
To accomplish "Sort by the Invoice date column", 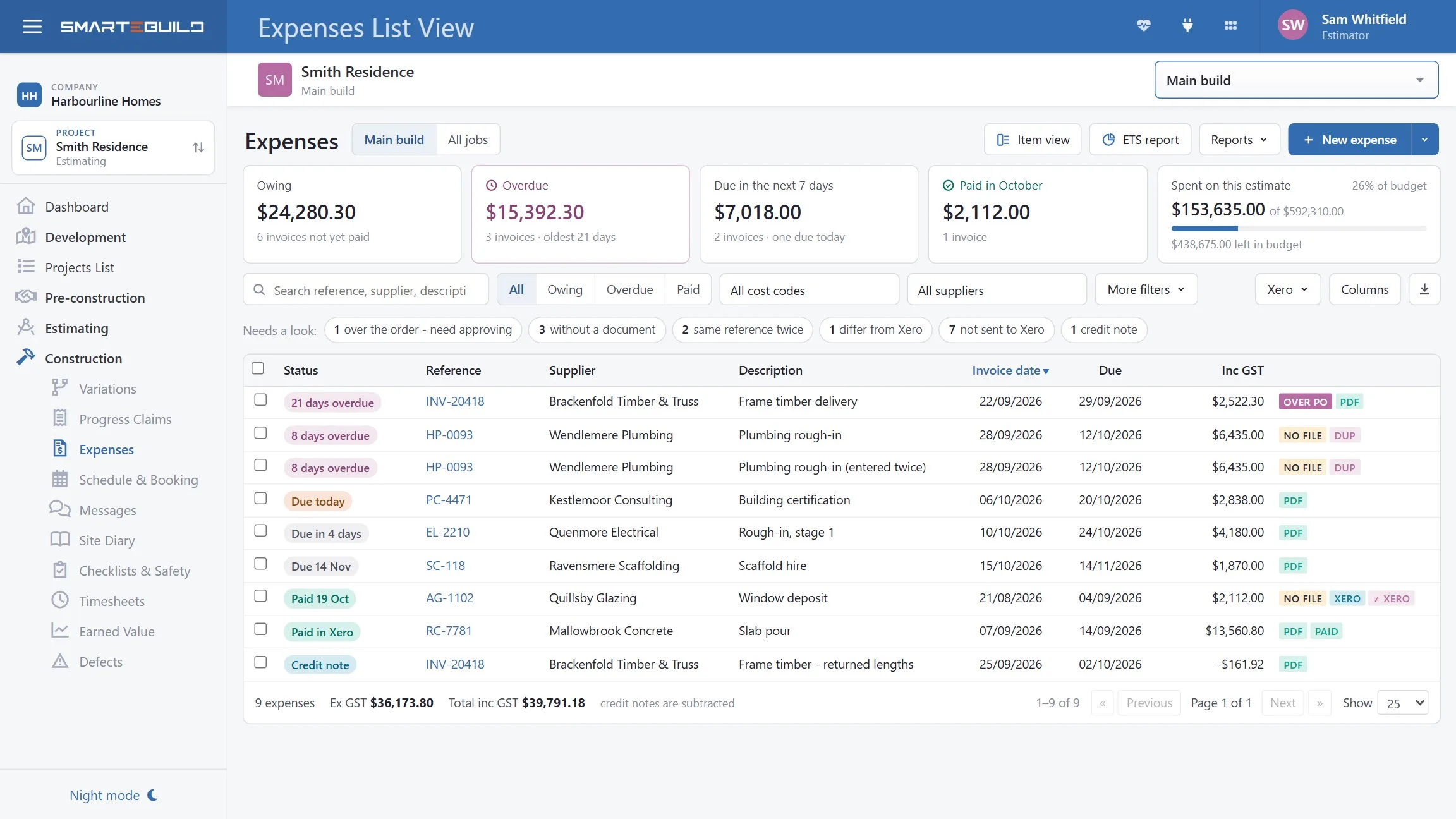I will [x=1010, y=370].
